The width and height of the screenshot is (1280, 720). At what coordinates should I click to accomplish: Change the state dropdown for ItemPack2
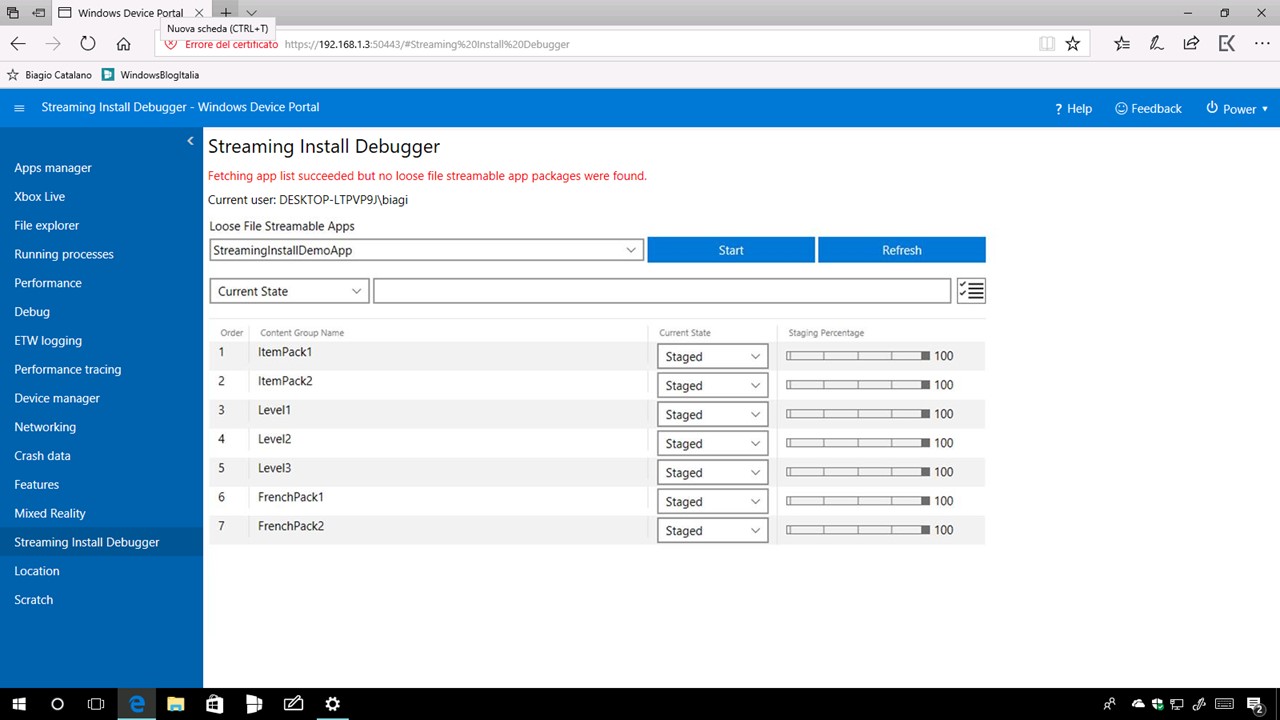point(712,385)
